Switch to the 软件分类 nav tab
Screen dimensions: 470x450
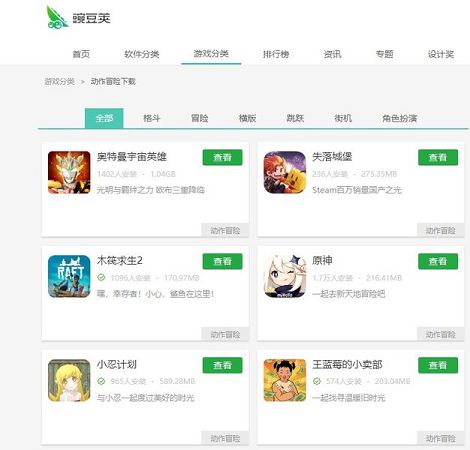pos(142,54)
